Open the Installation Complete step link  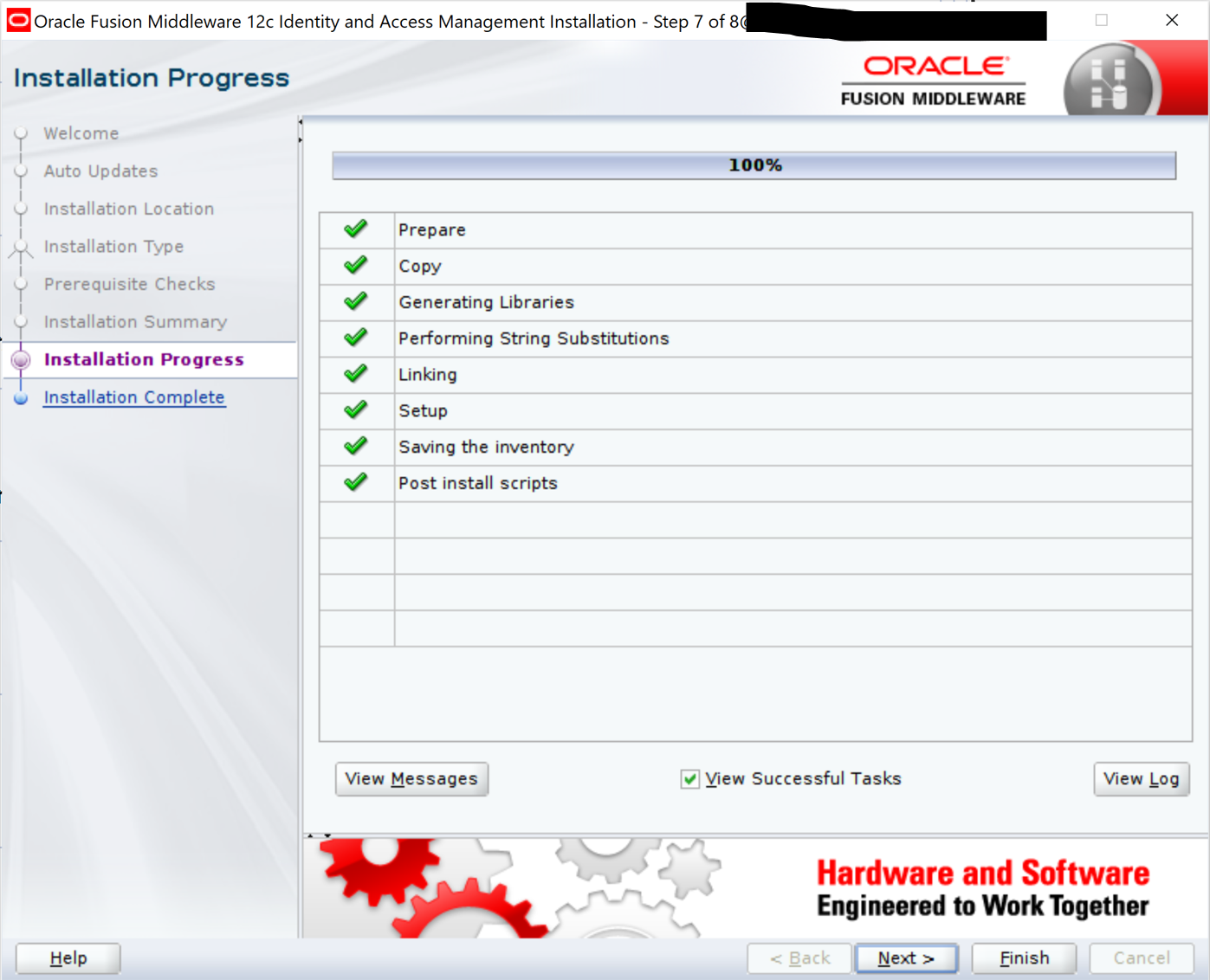pos(134,397)
